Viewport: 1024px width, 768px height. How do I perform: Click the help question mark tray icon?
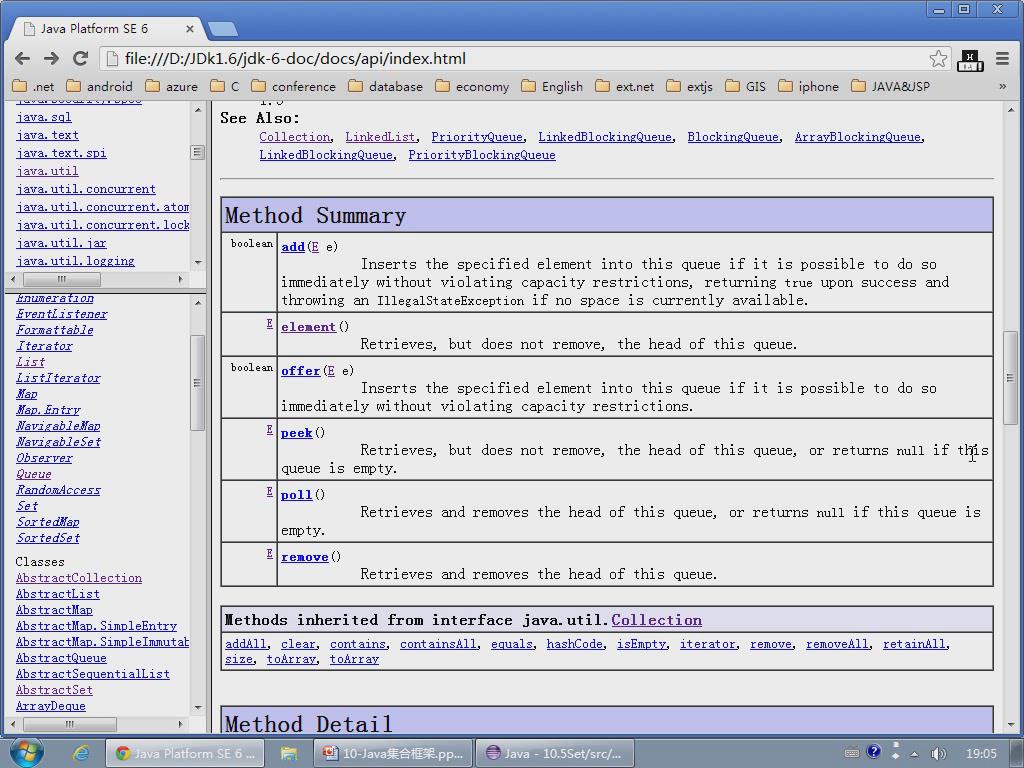pyautogui.click(x=873, y=752)
